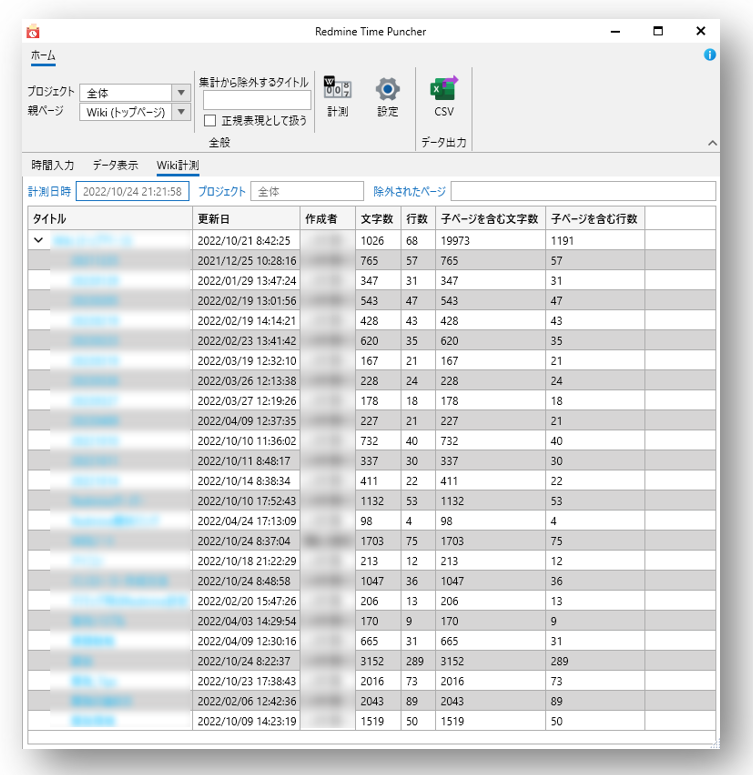Sort by 子ページを含む文字数 header
Viewport: 753px width, 775px height.
[x=490, y=218]
